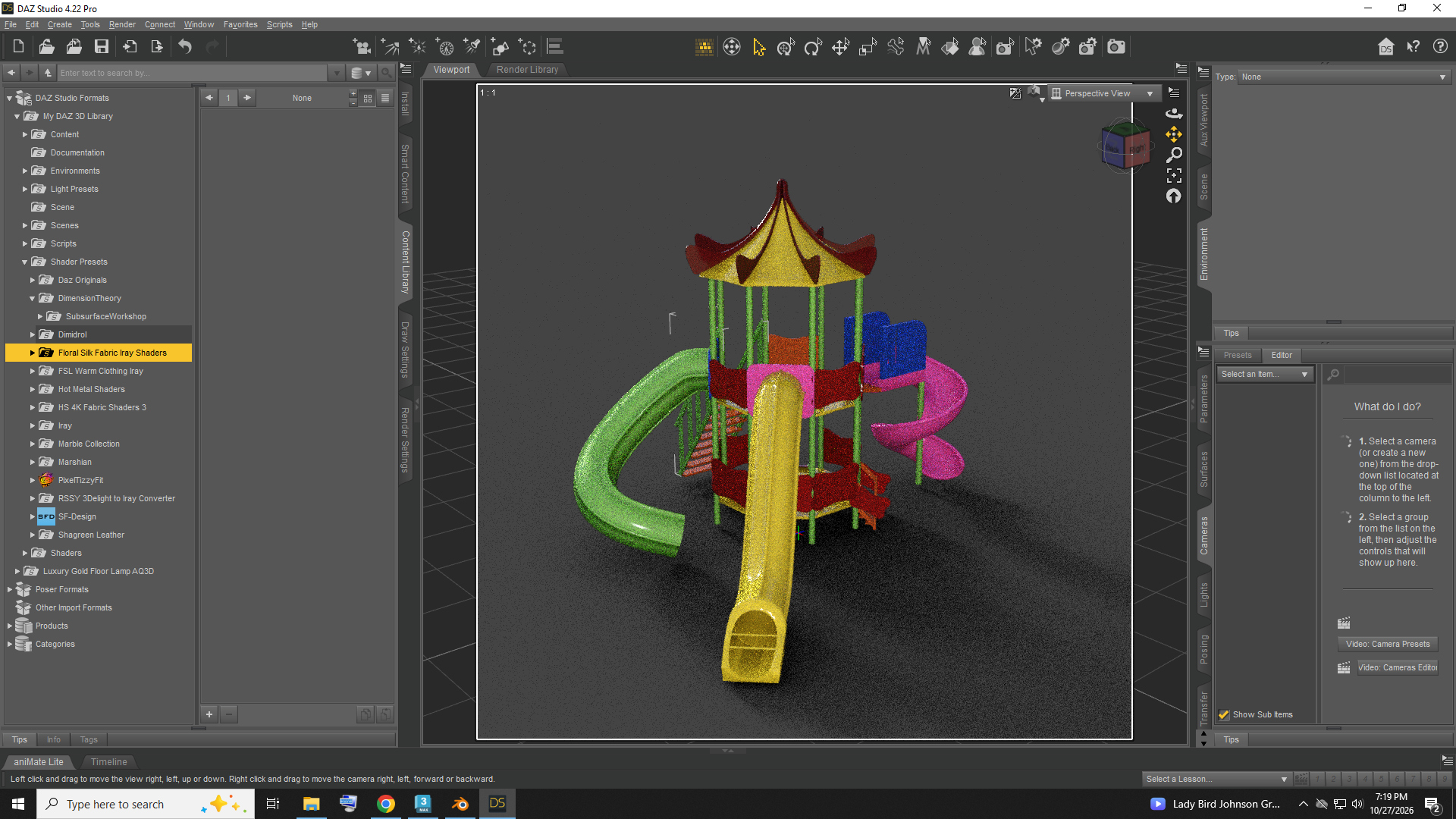Select the Translate move tool
Viewport: 1456px width, 819px height.
coord(840,47)
